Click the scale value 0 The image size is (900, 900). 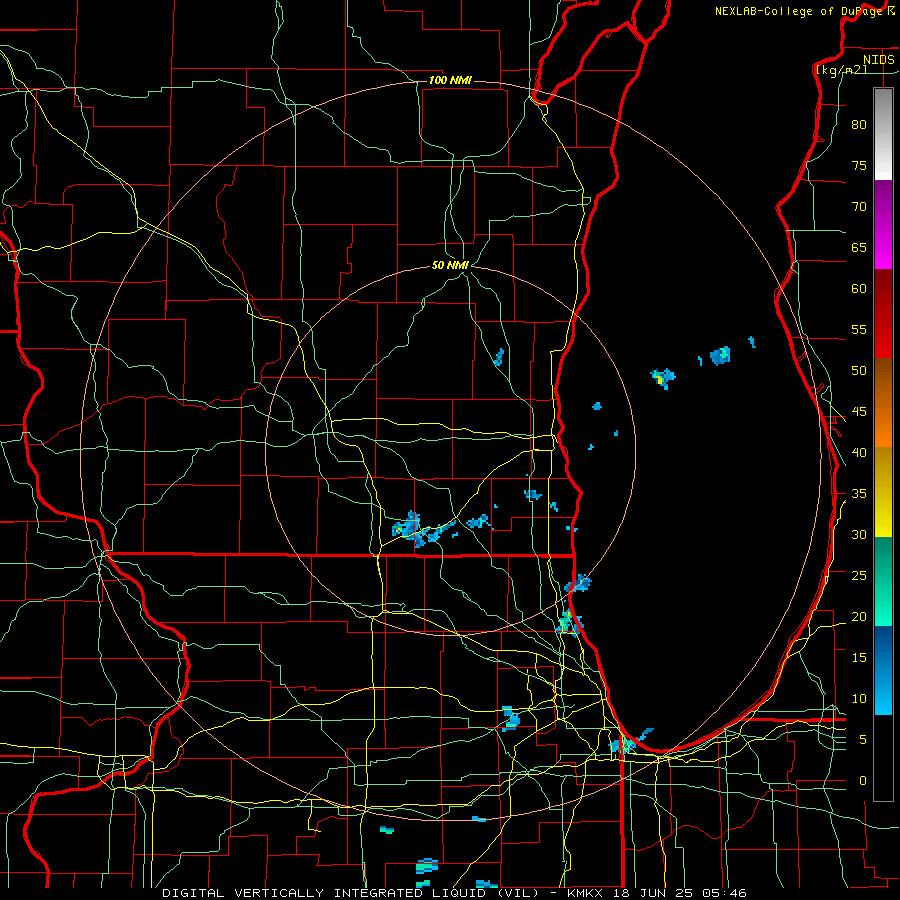[x=863, y=781]
